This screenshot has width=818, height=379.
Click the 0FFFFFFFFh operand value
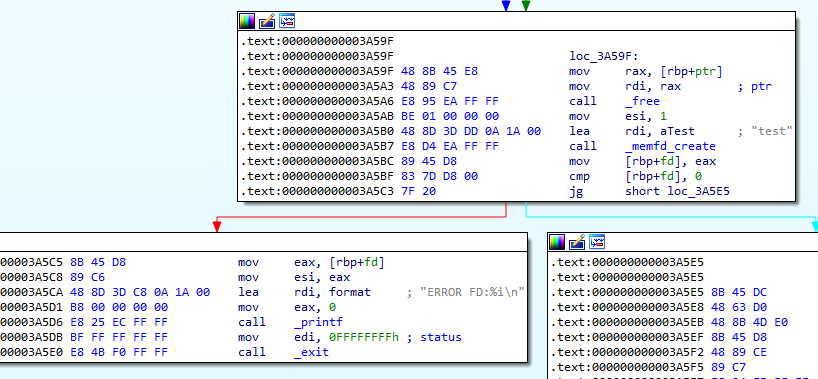(x=364, y=337)
